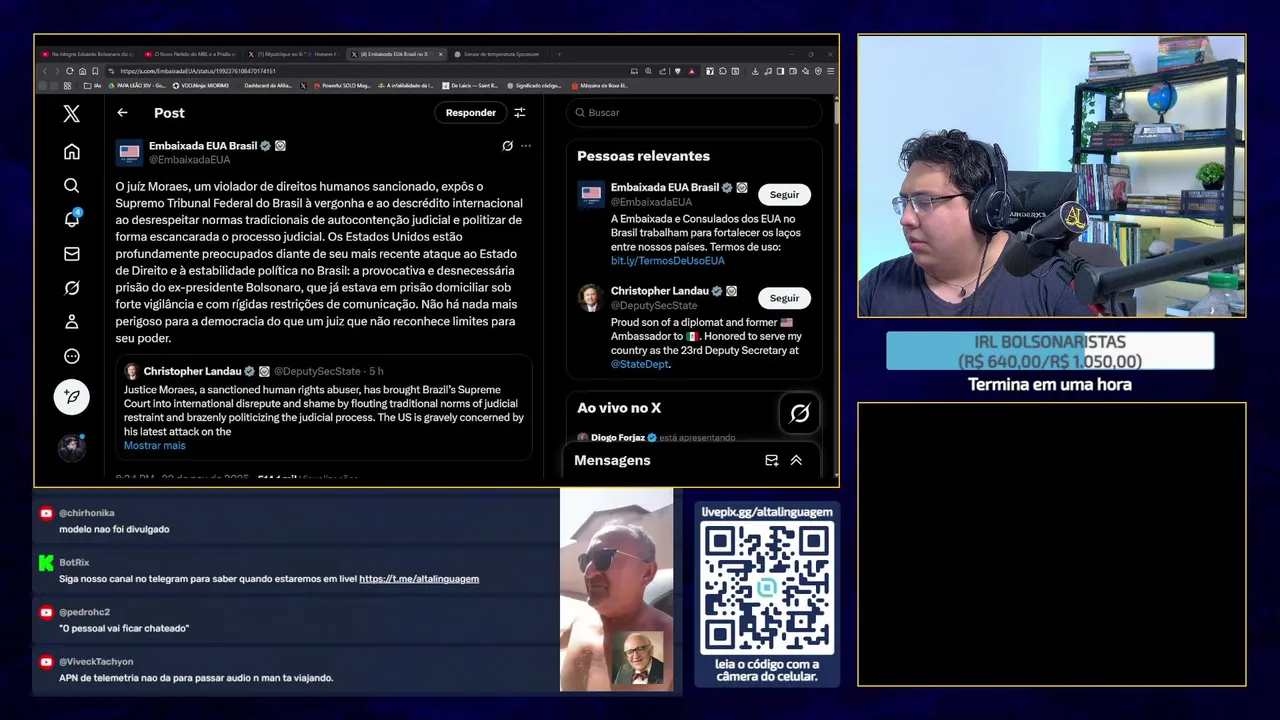
Task: Click the streamer webcam video
Action: 1051,177
